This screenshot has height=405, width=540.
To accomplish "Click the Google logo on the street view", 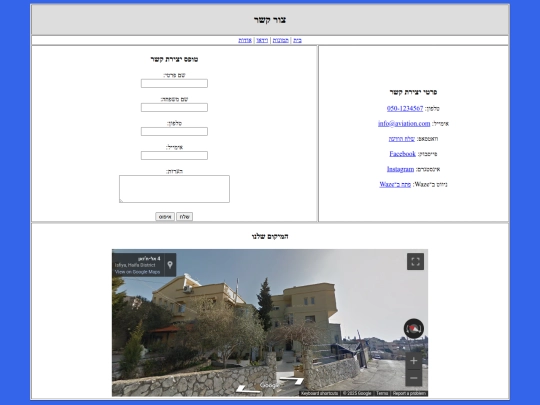I will point(269,385).
